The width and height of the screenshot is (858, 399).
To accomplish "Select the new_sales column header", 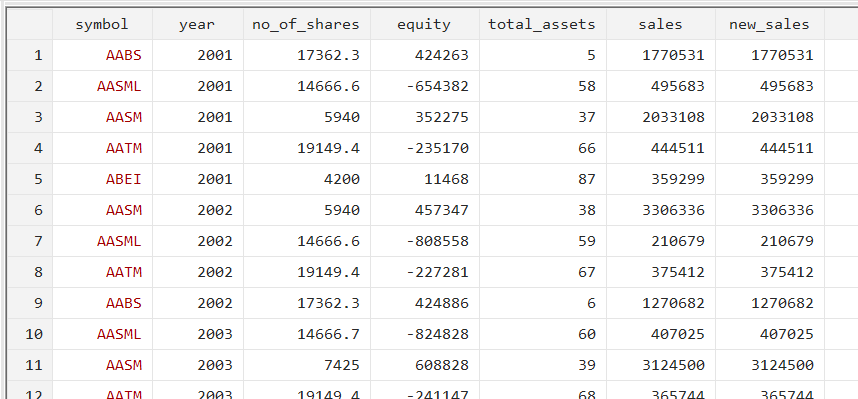I will 769,24.
